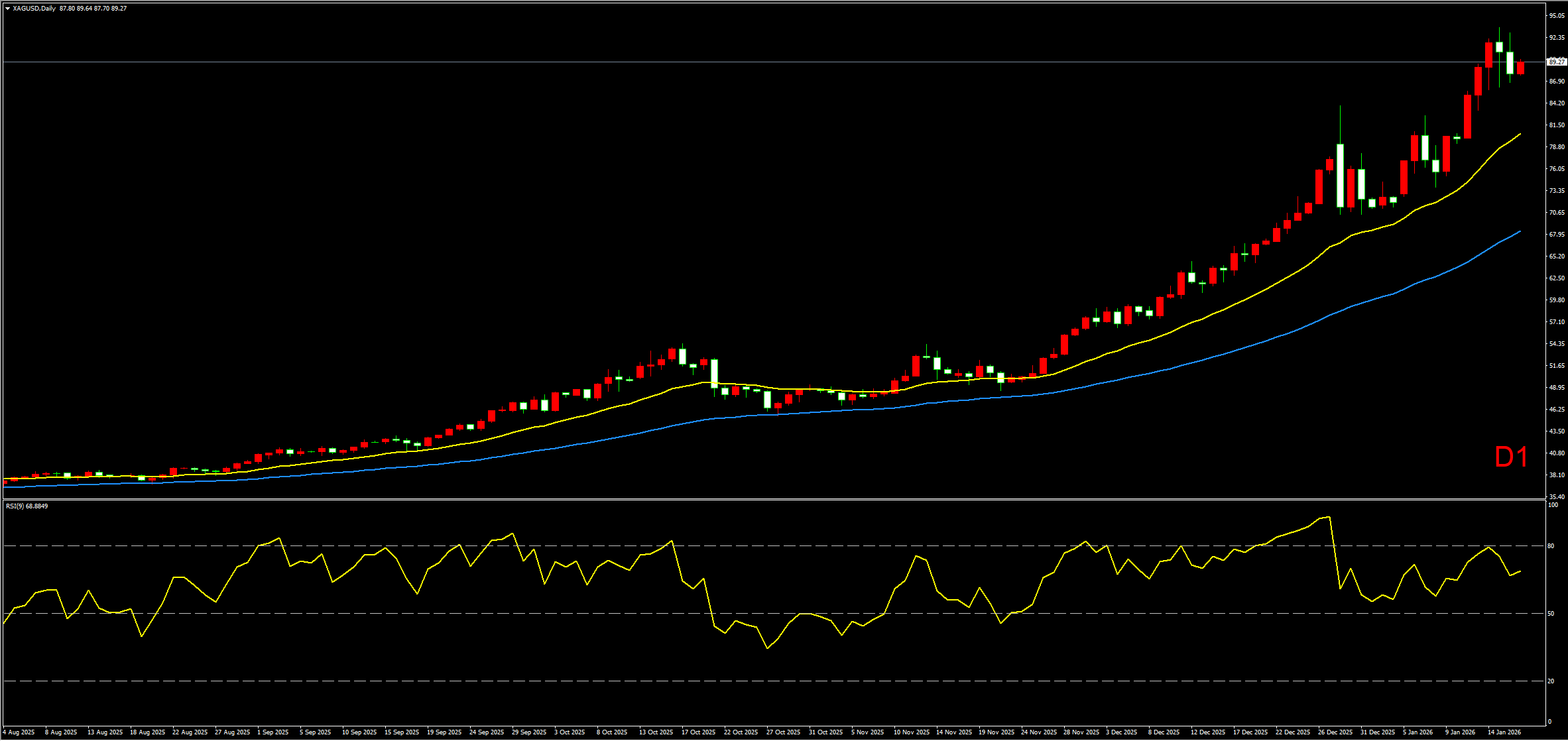Click the tall white candle near 26 Dec
1568x741 pixels.
1340,176
